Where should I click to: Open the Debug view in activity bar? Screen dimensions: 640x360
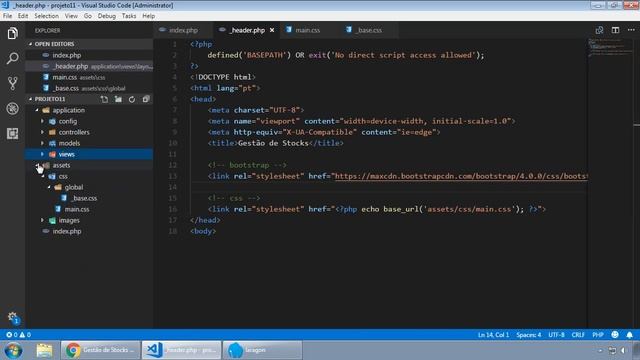(x=12, y=109)
